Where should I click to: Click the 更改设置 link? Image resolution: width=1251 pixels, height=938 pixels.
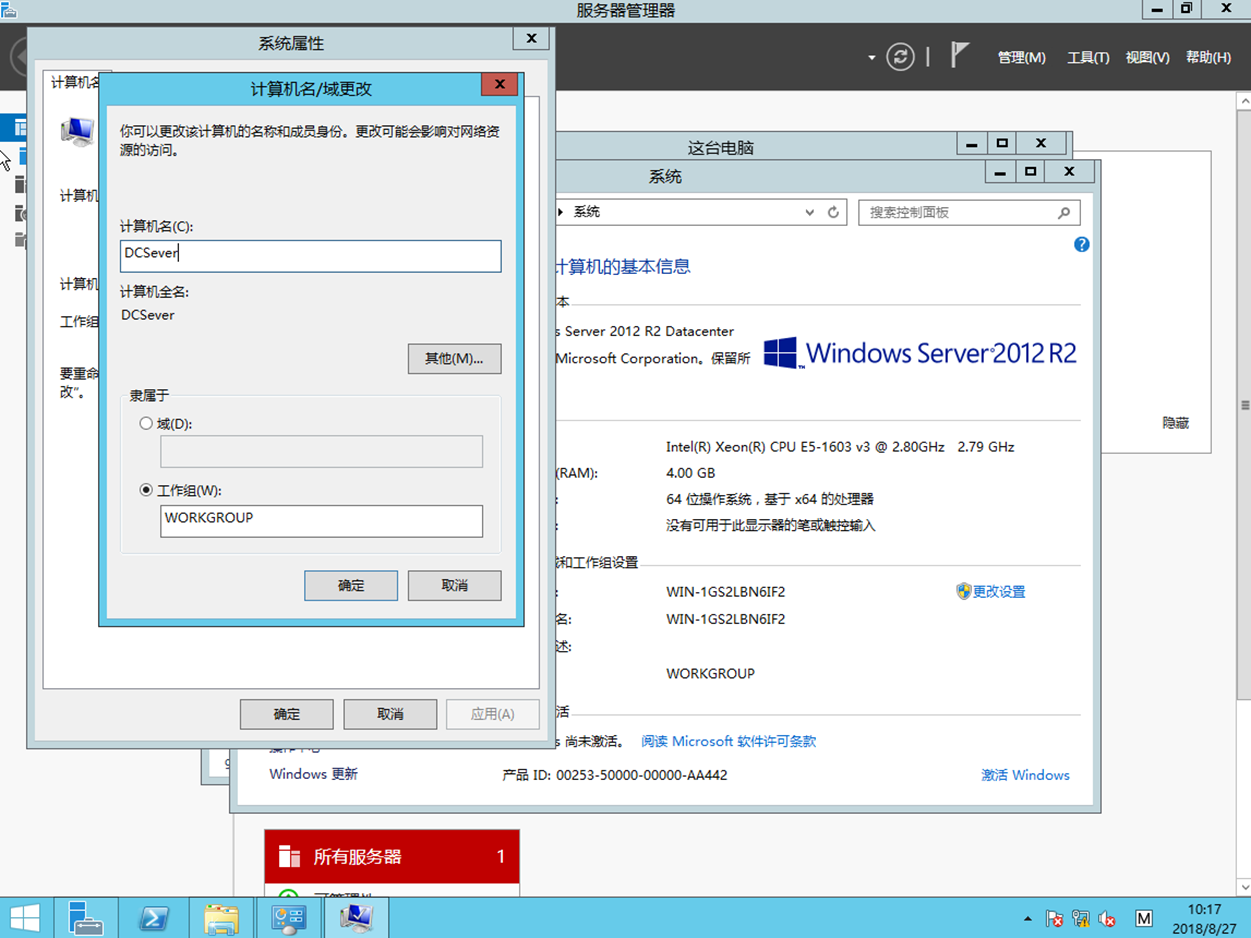click(999, 592)
